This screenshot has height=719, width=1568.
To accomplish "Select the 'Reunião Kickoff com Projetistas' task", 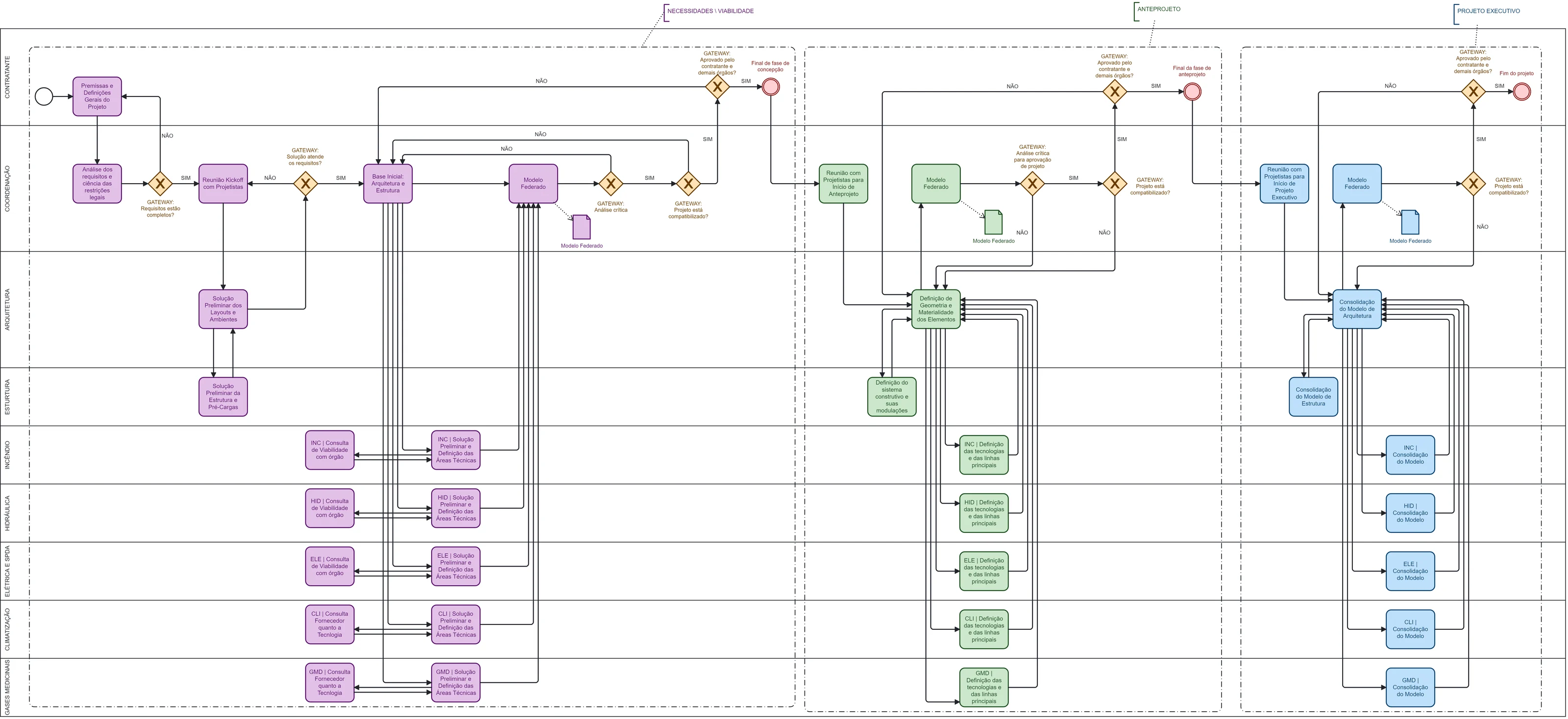I will pos(223,184).
